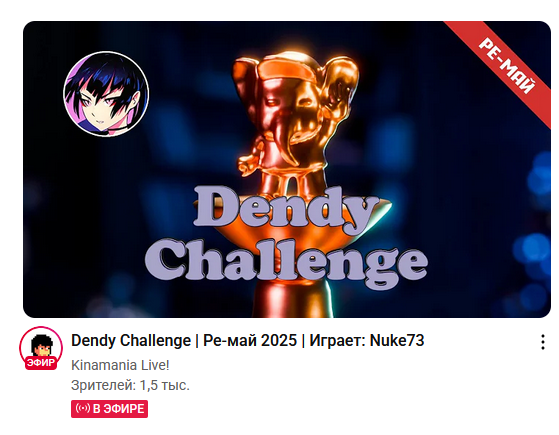Viewport: 559px width, 435px height.
Task: Click the live broadcast signal icon
Action: 83,408
